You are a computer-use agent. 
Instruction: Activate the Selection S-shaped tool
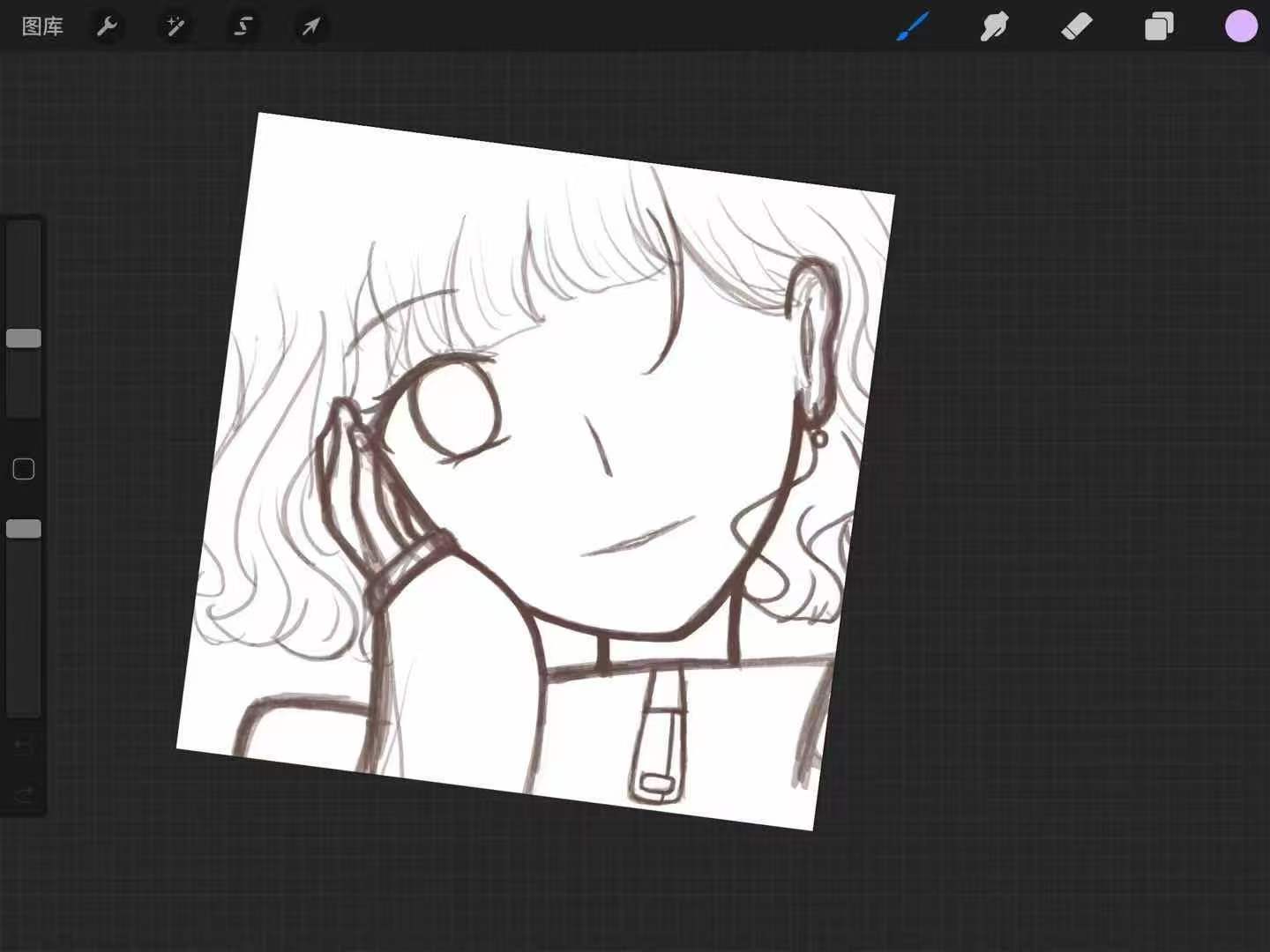(x=243, y=26)
